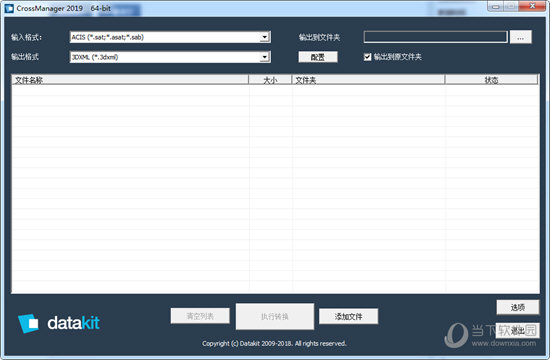Screen dimensions: 550x360
Task: Click the CrossManager title bar app icon
Action: tap(9, 8)
